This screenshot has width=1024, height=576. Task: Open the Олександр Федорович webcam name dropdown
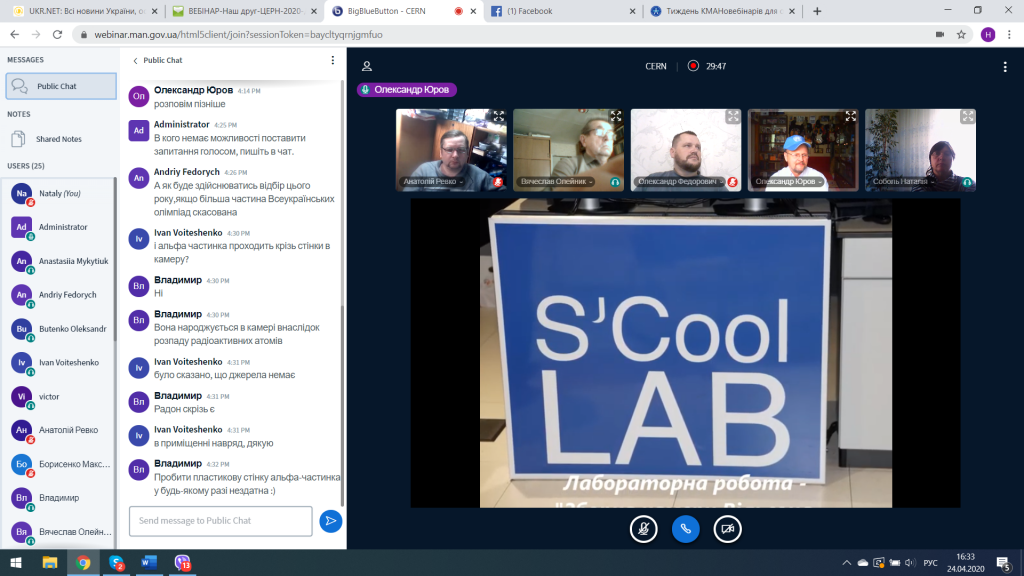[680, 182]
